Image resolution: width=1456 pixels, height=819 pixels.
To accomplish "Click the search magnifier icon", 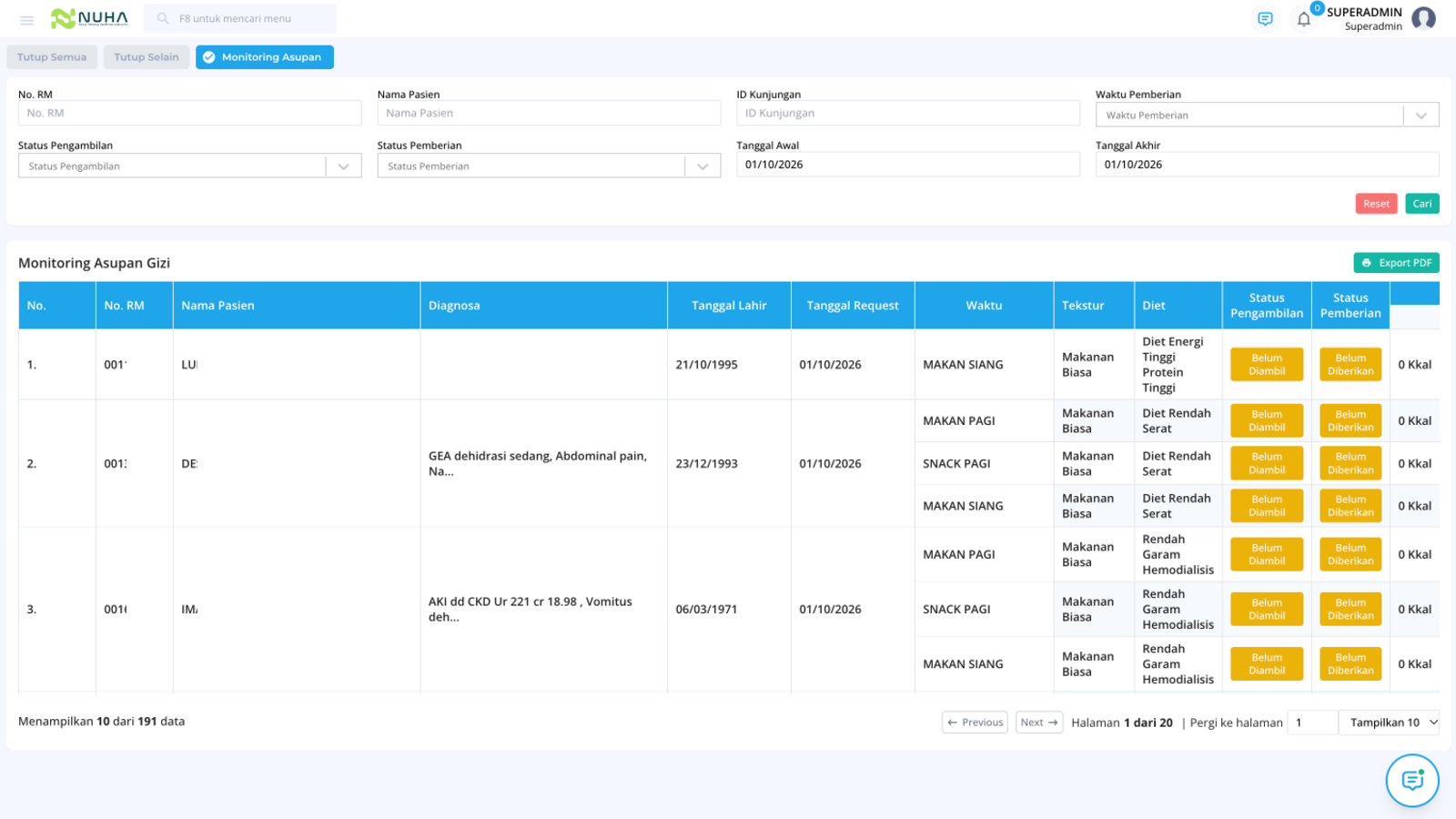I will point(163,18).
